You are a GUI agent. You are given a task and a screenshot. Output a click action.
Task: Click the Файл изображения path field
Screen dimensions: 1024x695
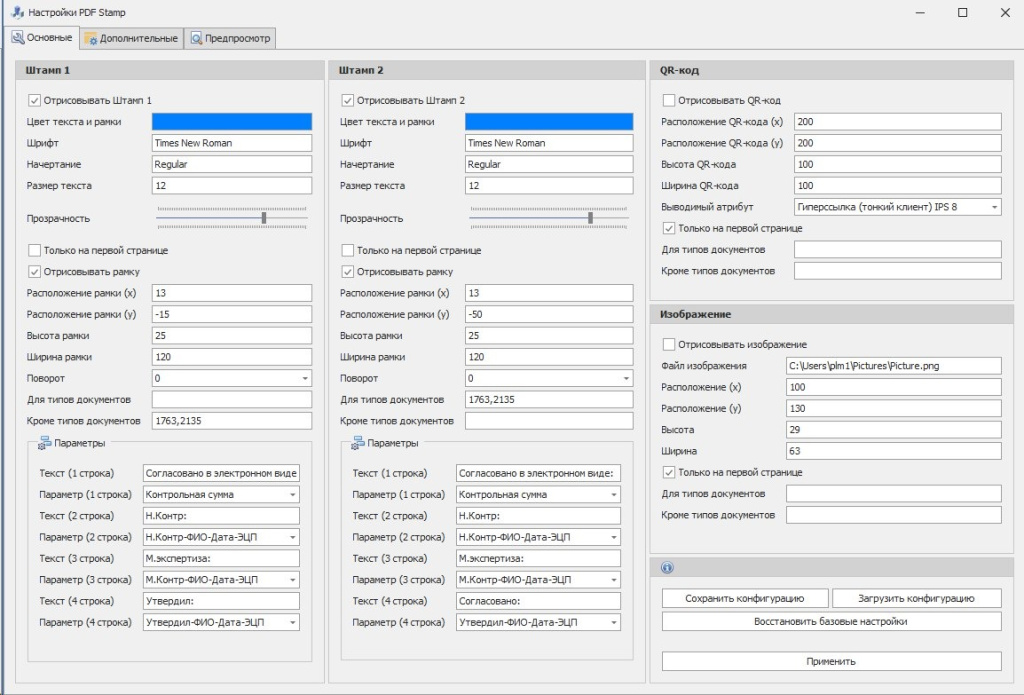point(893,366)
